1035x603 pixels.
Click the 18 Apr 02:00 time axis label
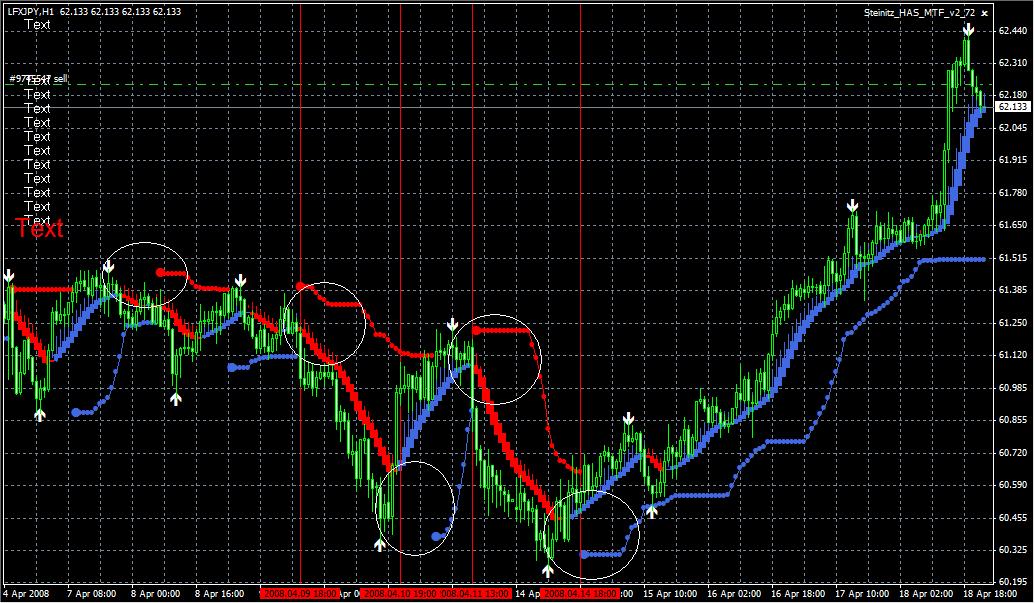pos(925,594)
